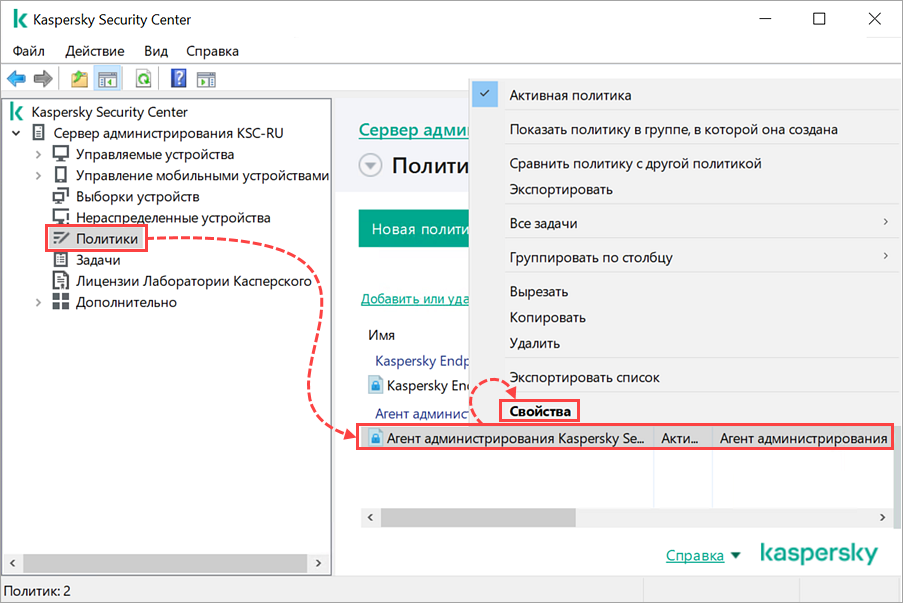Collapse the Политики section round arrow button
Screen dimensions: 903x603
coord(370,166)
